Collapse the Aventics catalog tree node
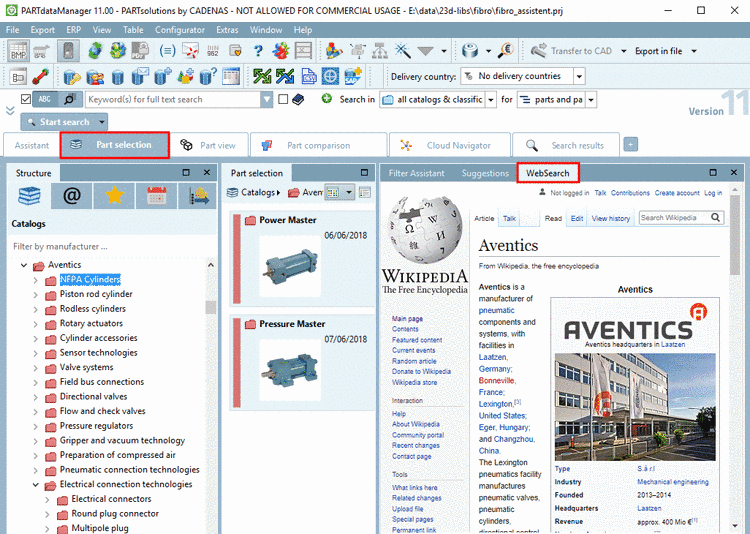This screenshot has width=750, height=534. [24, 265]
